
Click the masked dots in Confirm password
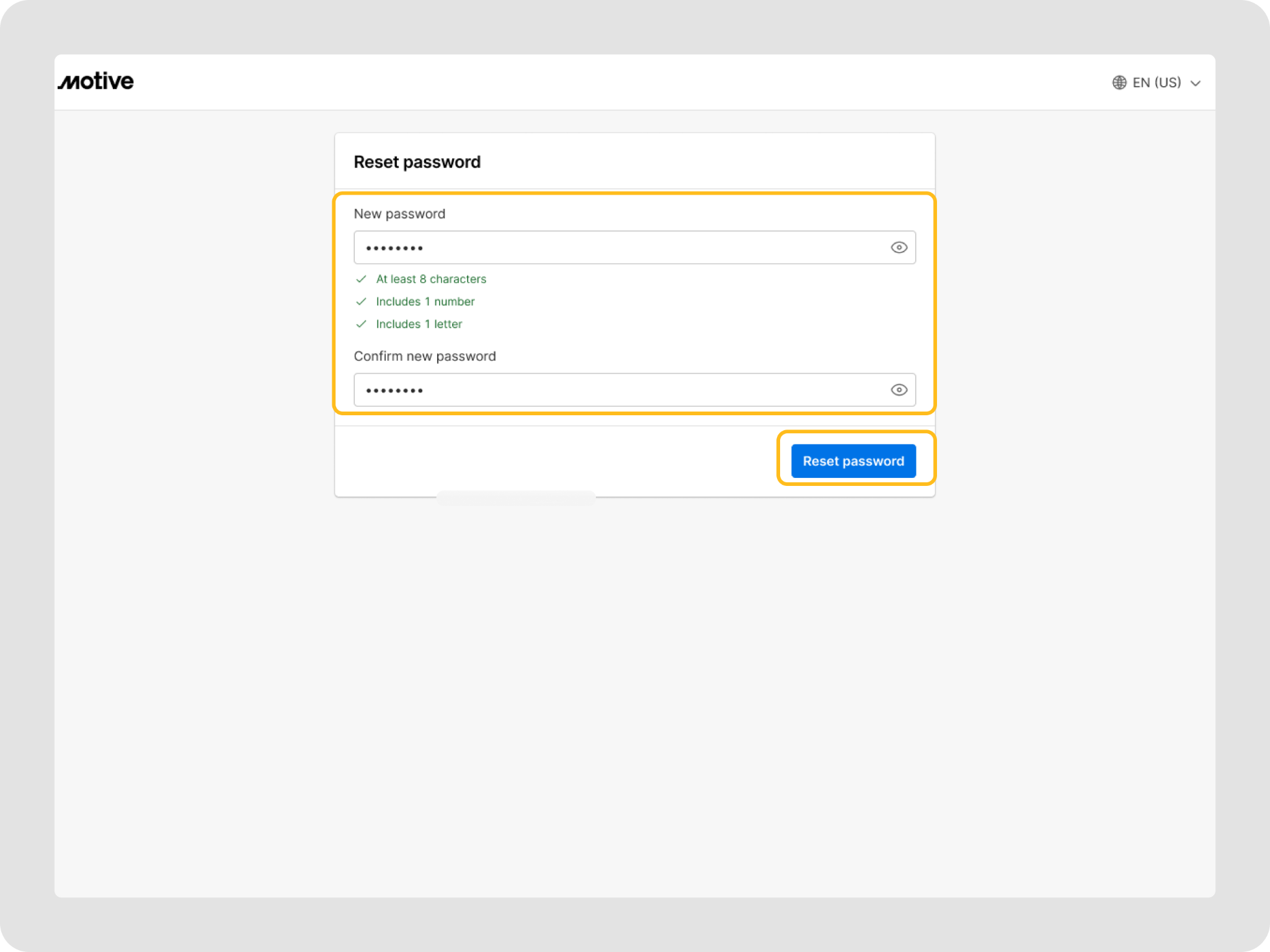[394, 390]
